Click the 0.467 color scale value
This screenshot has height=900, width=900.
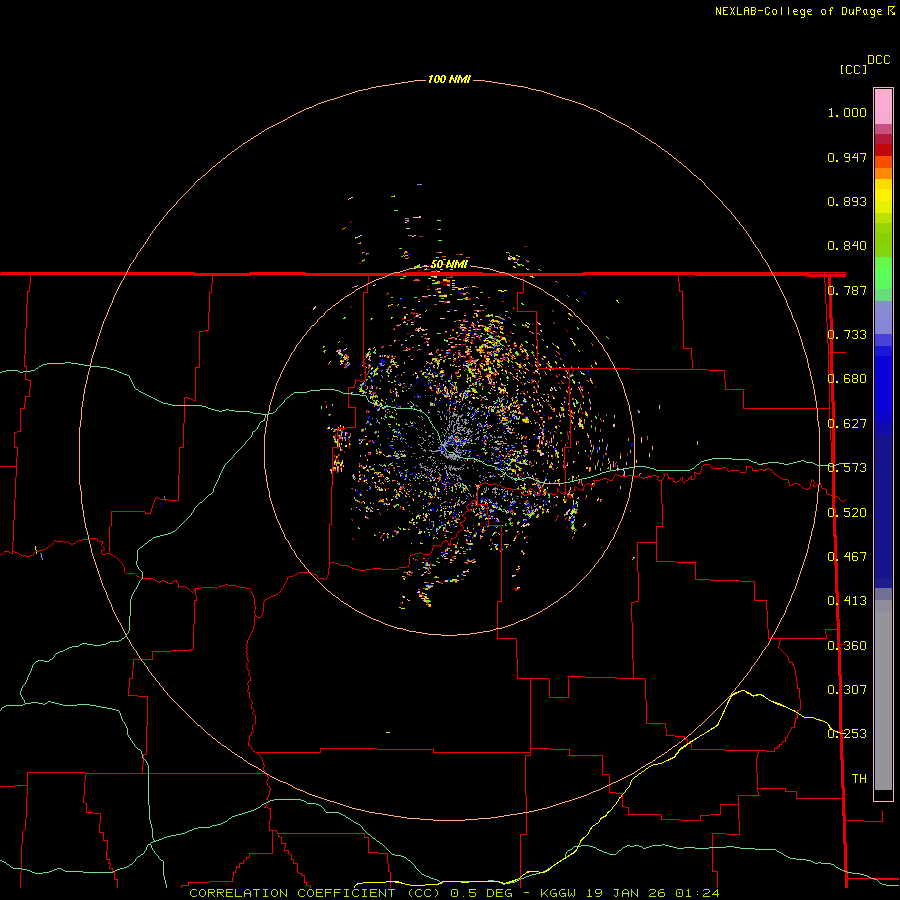point(847,557)
